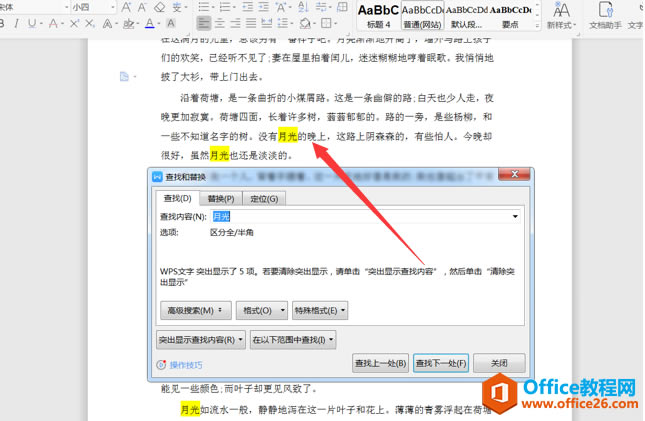Increase font size with the grow font icon
The width and height of the screenshot is (645, 421).
click(126, 7)
